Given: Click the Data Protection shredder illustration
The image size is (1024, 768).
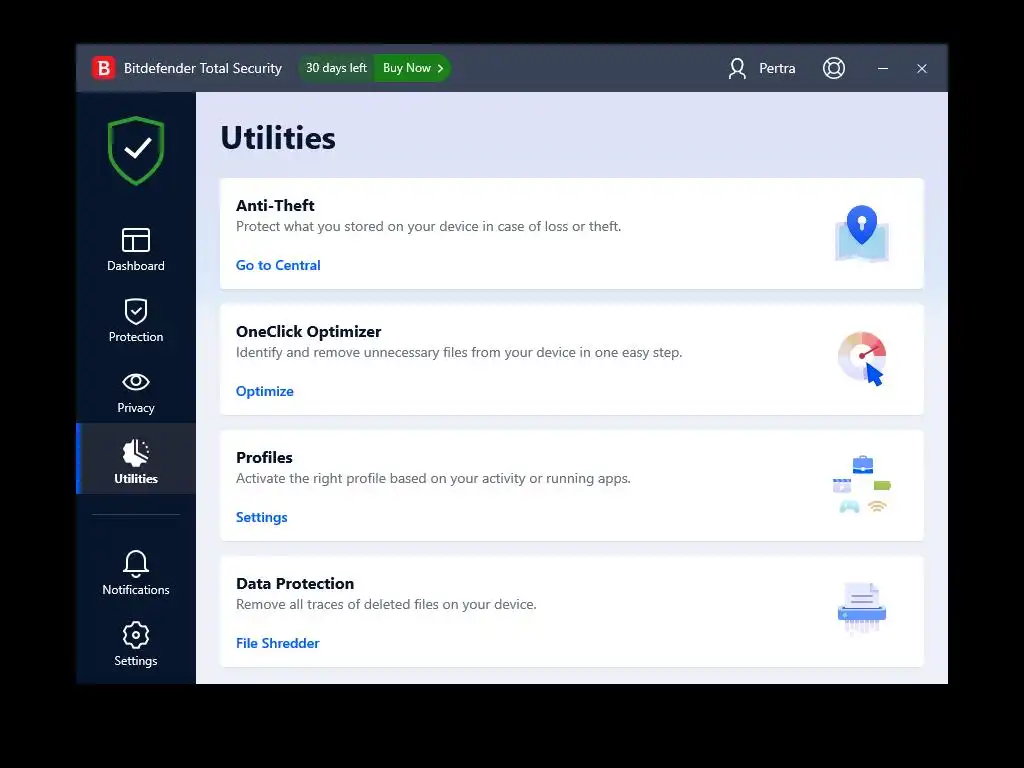Looking at the screenshot, I should point(862,608).
